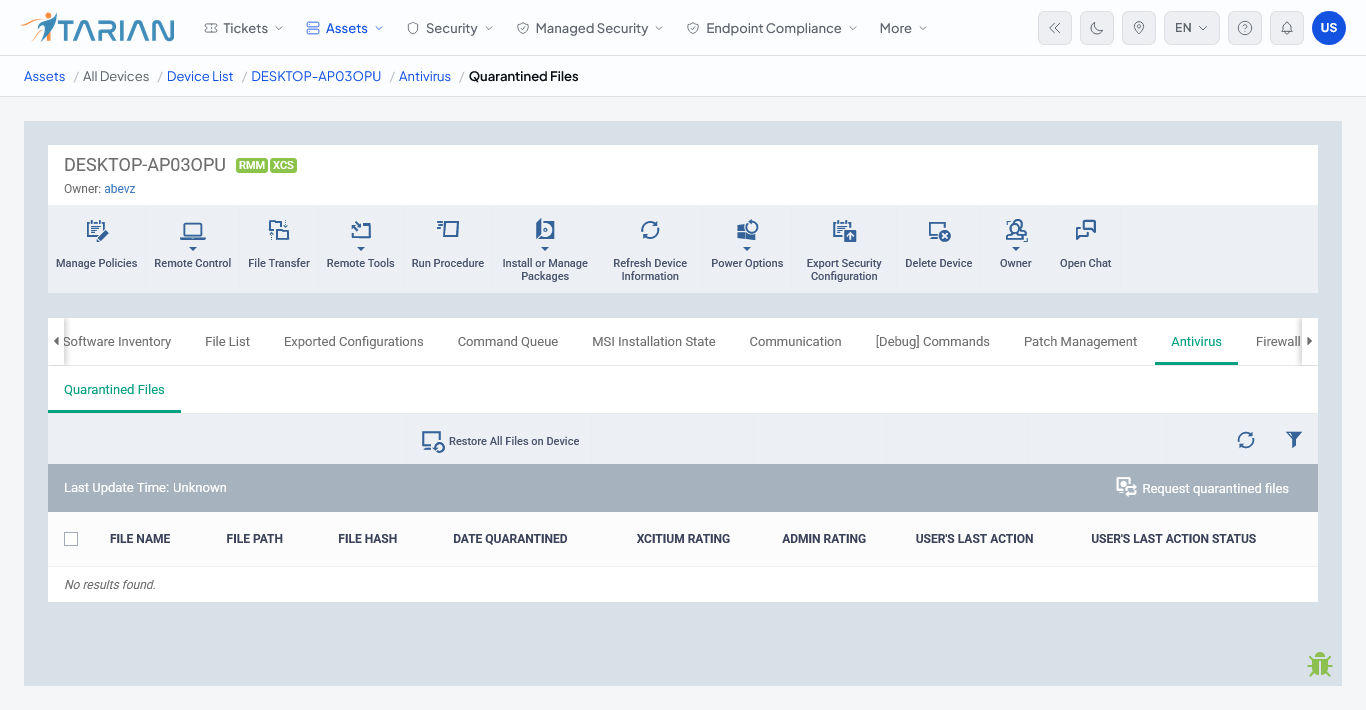The image size is (1366, 710).
Task: Open notifications bell
Action: [x=1287, y=28]
